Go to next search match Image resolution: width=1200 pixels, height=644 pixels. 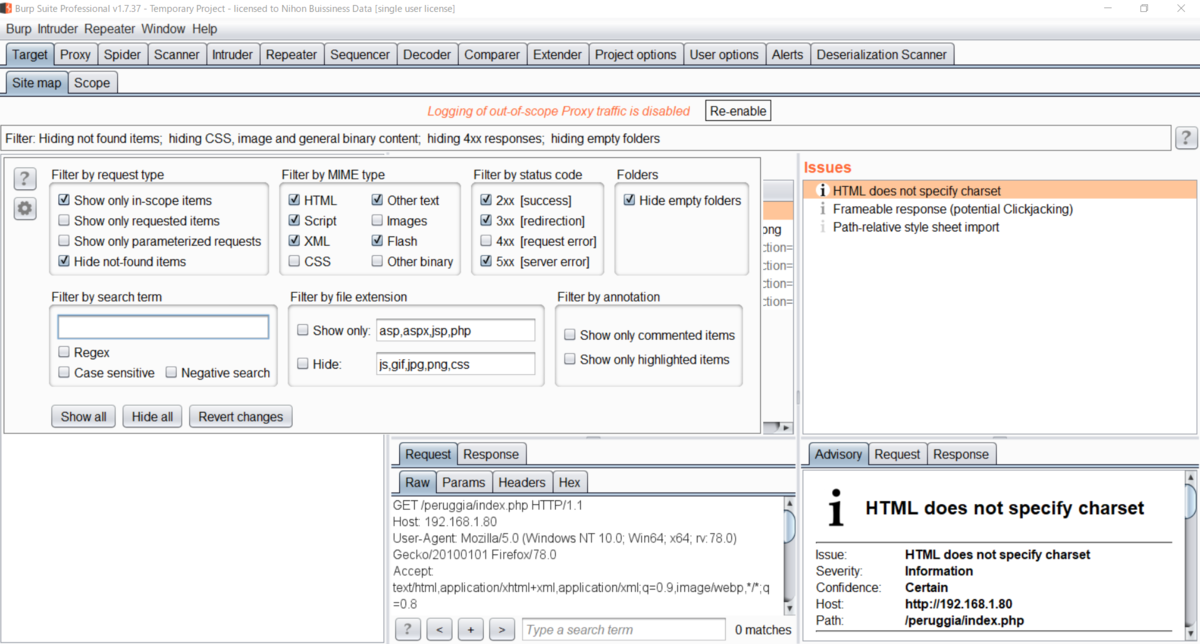click(503, 629)
